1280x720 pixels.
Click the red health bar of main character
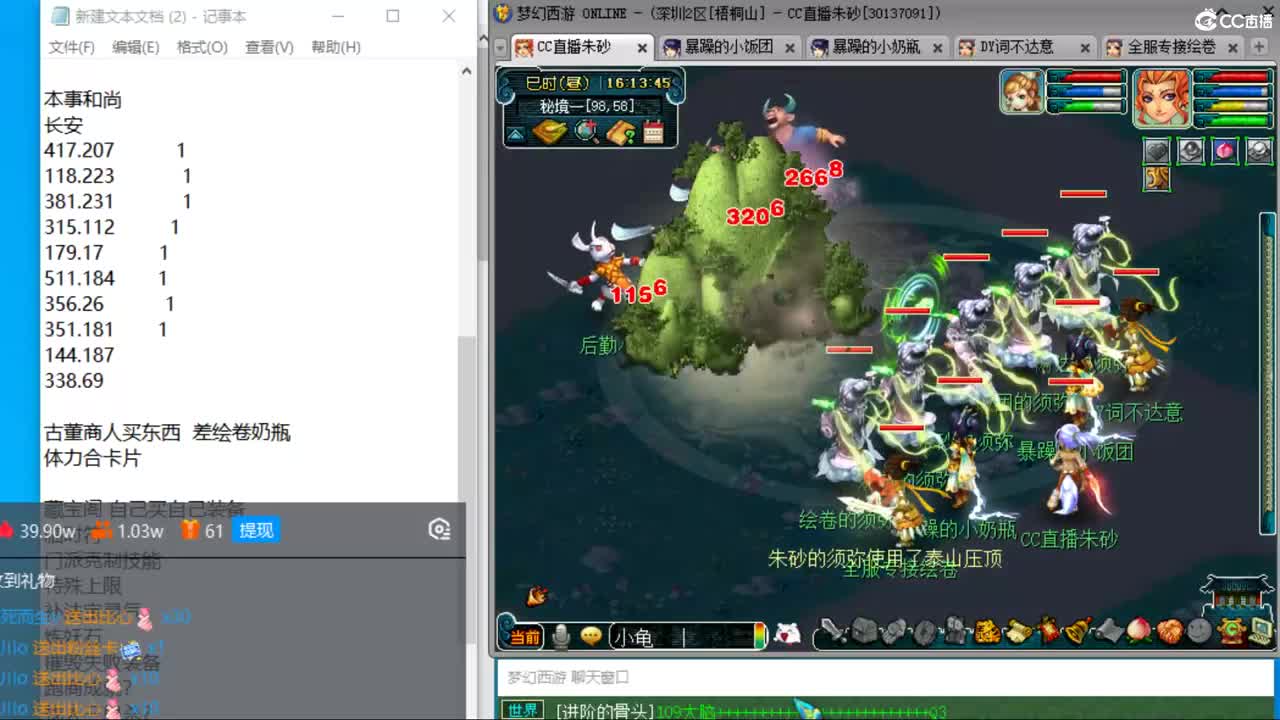(1233, 77)
